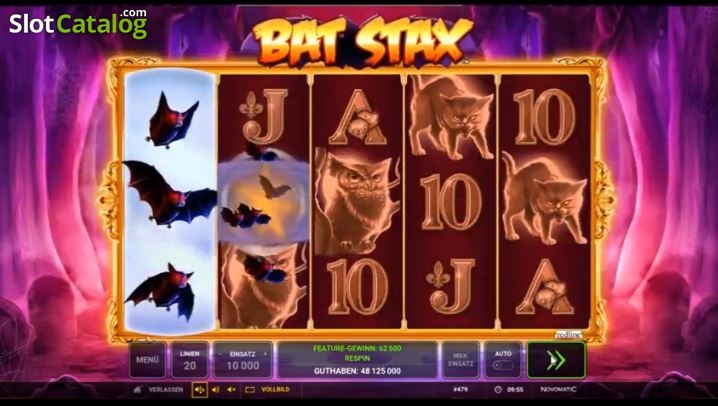Click the SlotCatalog.com logo
The image size is (718, 406).
[78, 23]
